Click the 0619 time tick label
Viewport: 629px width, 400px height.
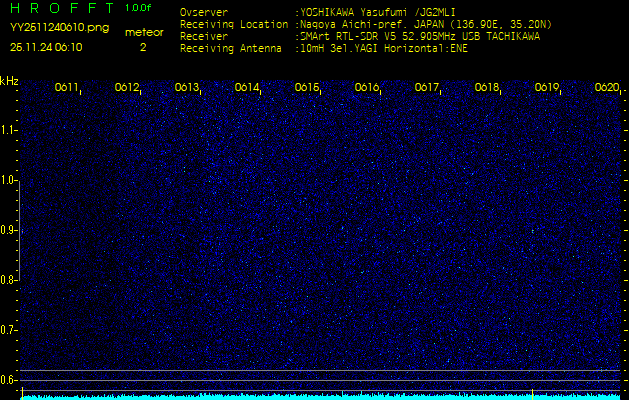click(547, 88)
